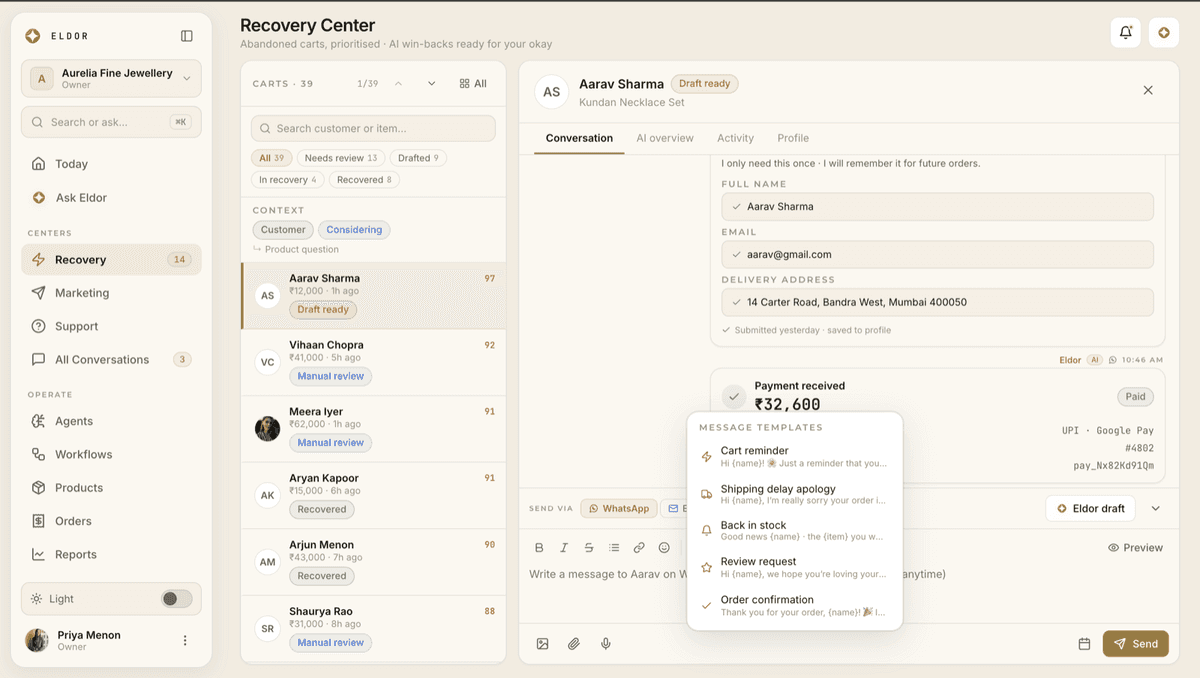Switch to Profile tab
The height and width of the screenshot is (678, 1200).
pos(793,138)
